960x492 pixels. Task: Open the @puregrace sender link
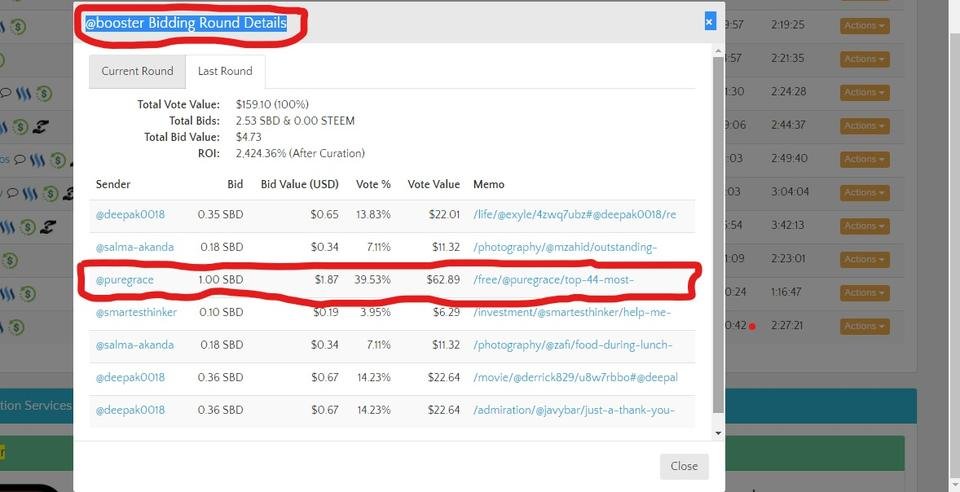tap(125, 280)
